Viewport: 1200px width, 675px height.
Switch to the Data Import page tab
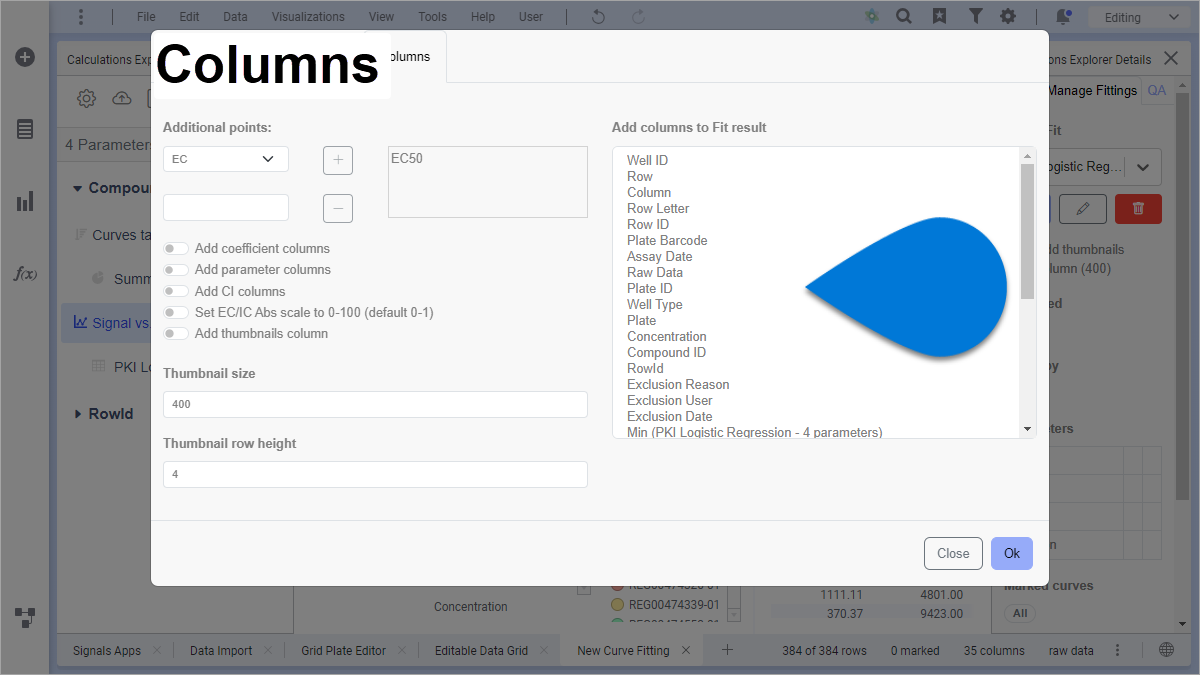tap(221, 650)
